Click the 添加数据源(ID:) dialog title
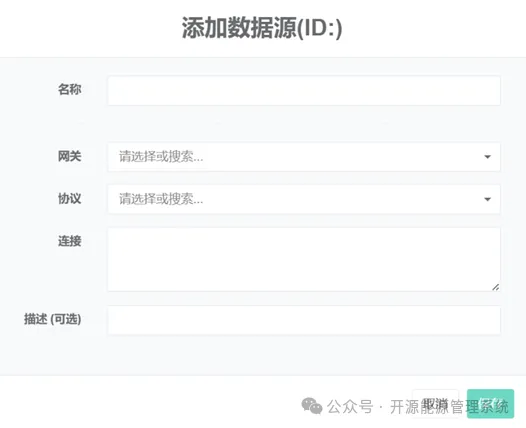 pyautogui.click(x=262, y=28)
